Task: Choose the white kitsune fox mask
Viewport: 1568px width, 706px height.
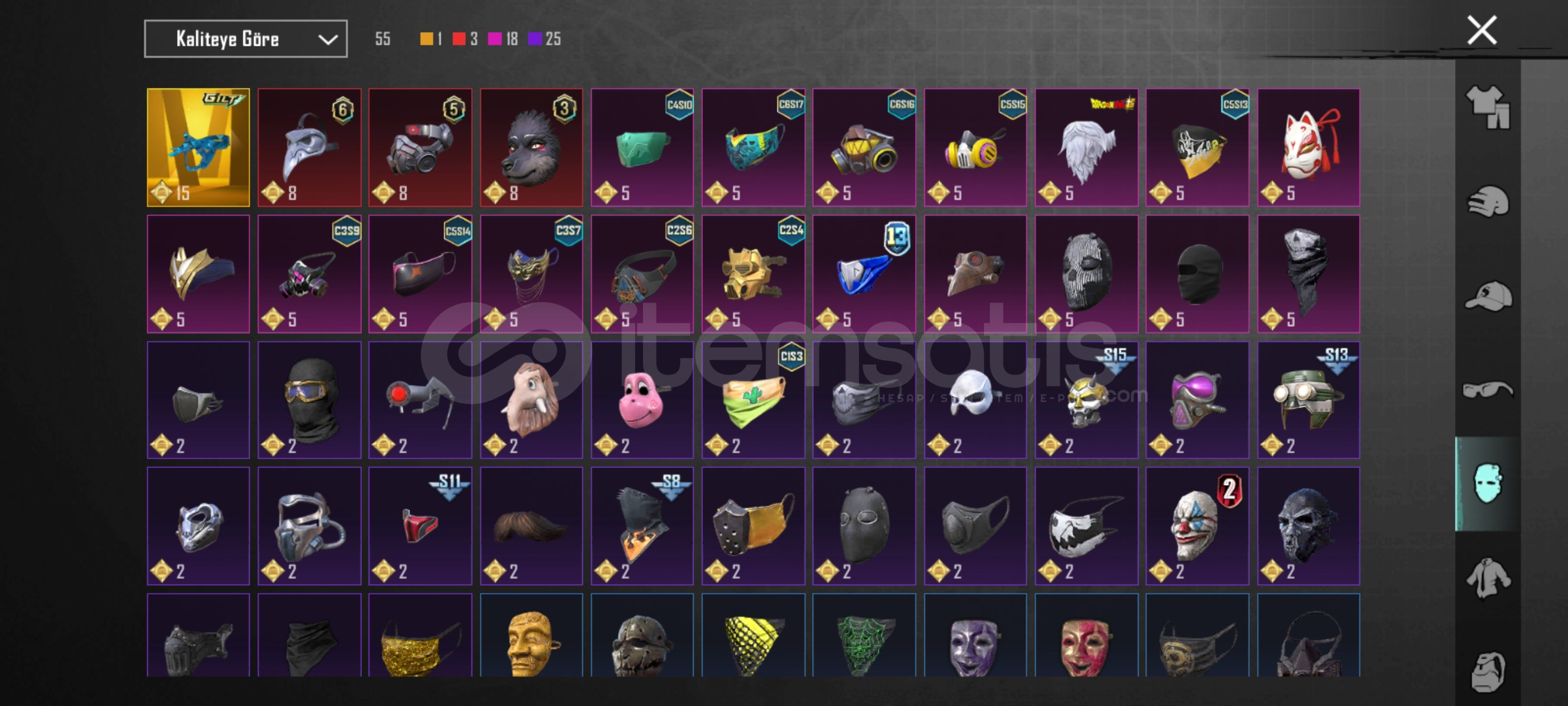Action: [1309, 148]
